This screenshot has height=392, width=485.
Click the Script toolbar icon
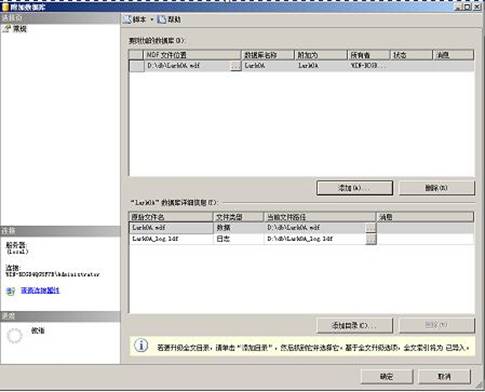[x=127, y=20]
